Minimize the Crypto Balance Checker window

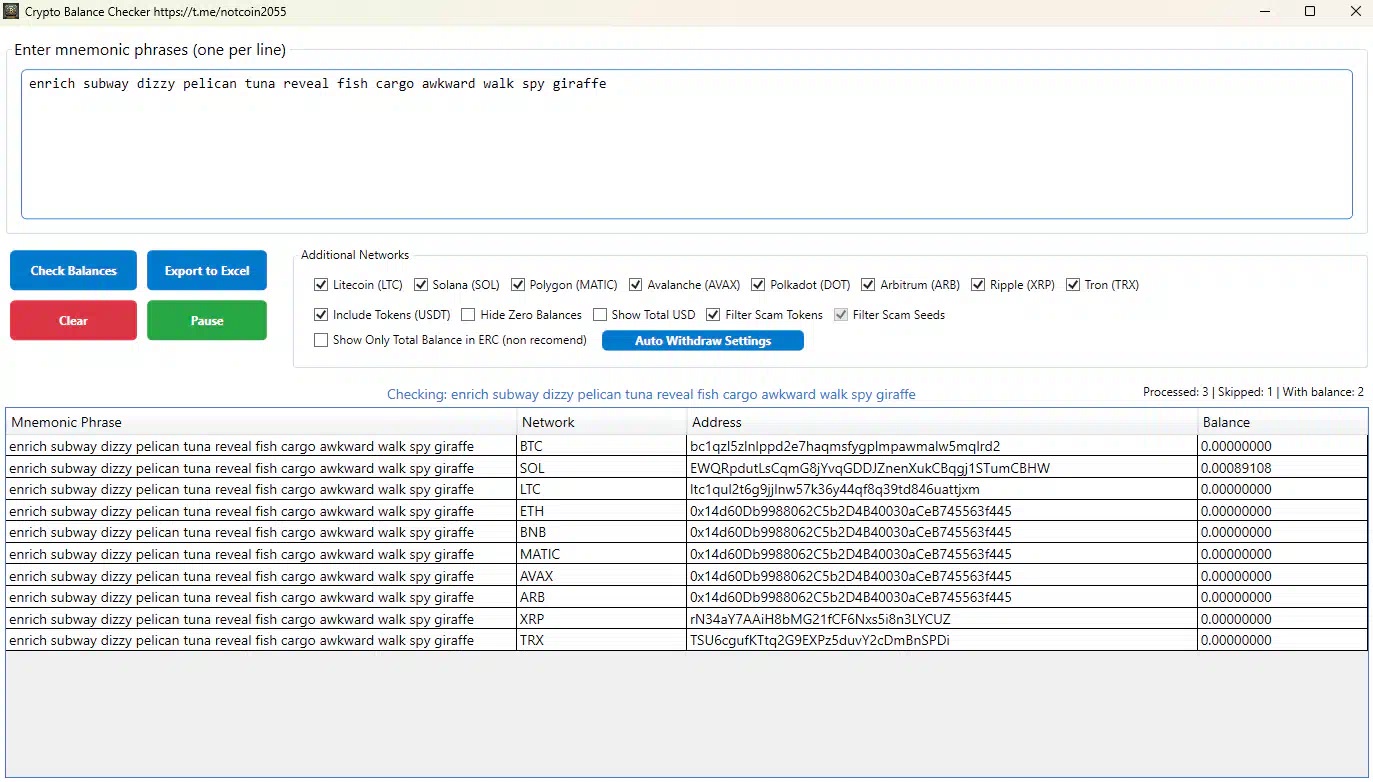click(x=1264, y=11)
